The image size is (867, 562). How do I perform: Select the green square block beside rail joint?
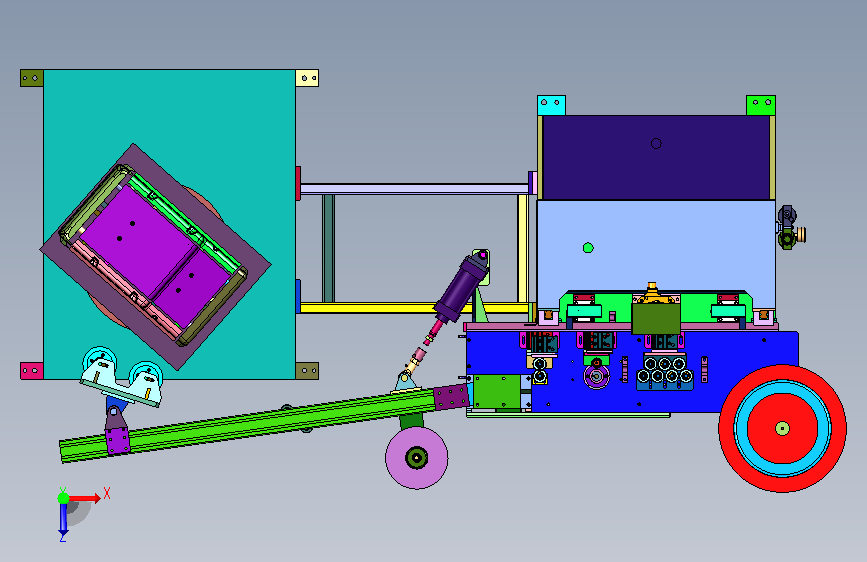coord(497,392)
